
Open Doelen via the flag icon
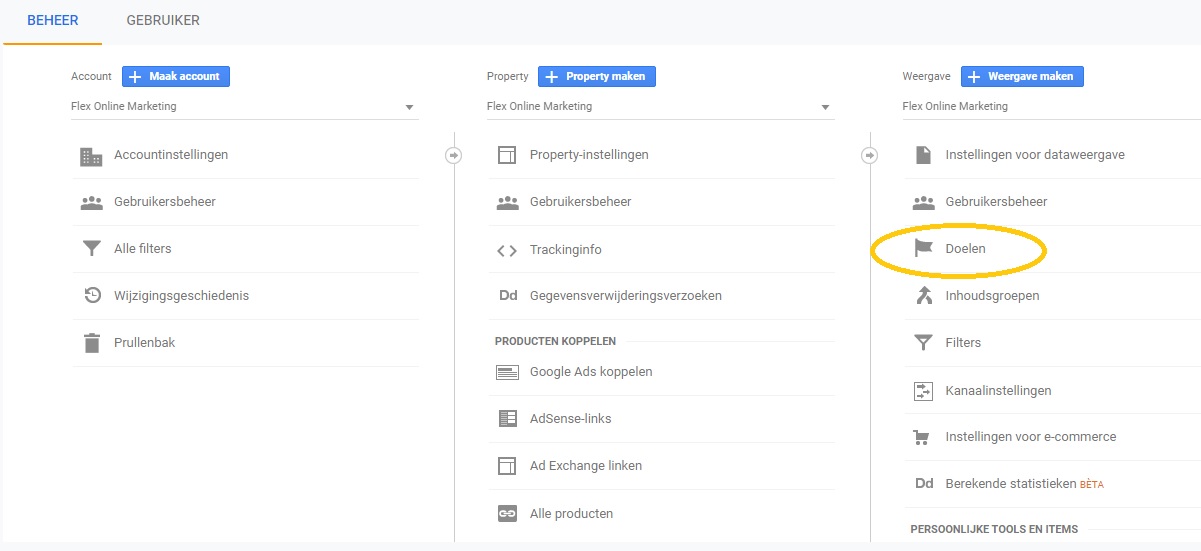924,249
